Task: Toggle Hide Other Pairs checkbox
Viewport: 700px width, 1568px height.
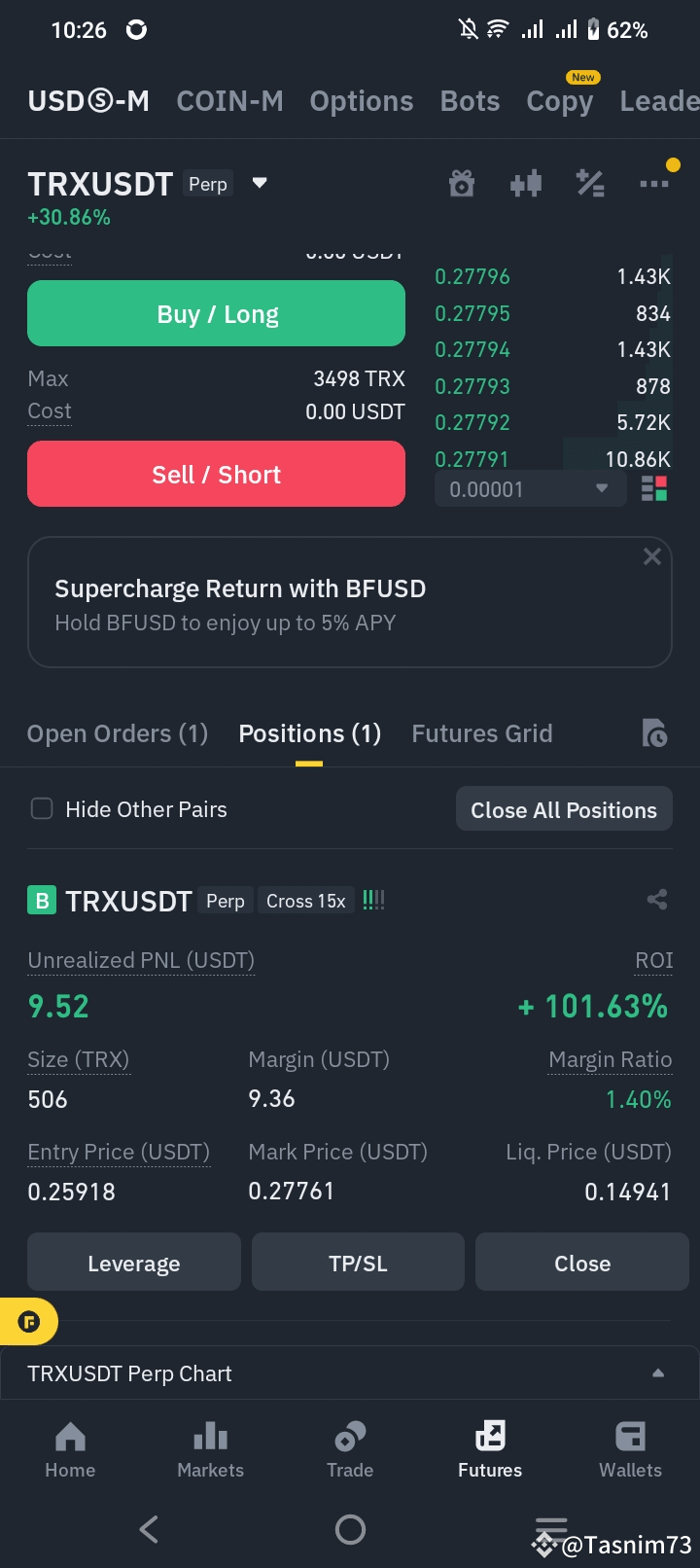Action: coord(42,809)
